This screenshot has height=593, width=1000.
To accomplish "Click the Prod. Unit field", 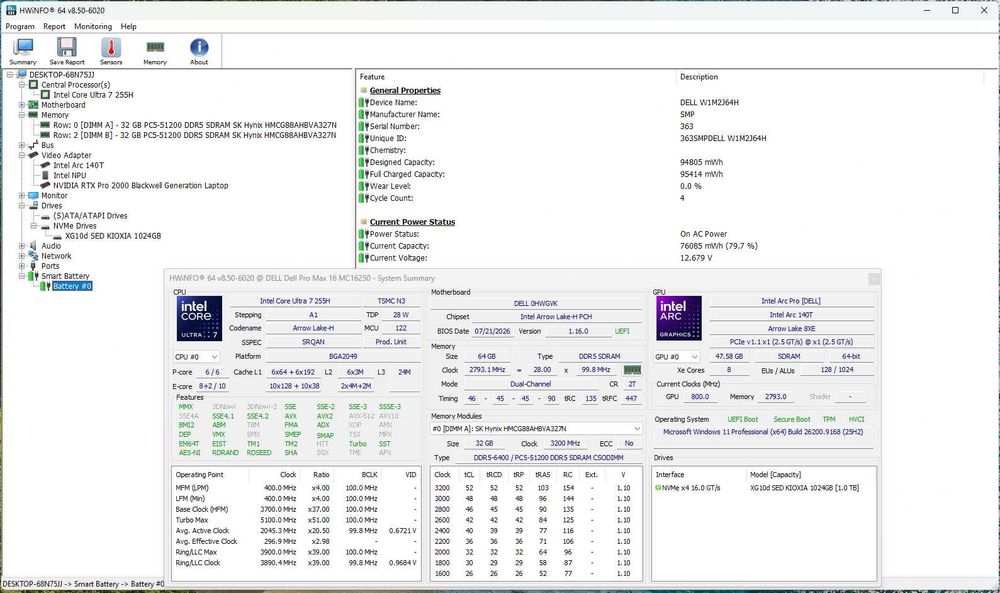I will pos(391,342).
